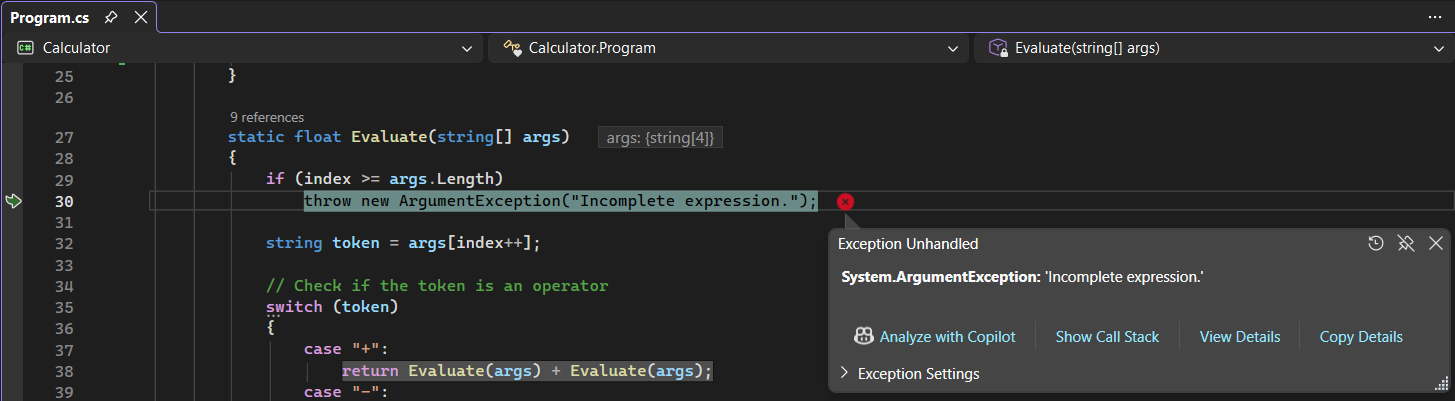Click the switch keyword on line 35
This screenshot has height=401, width=1455.
(x=294, y=307)
